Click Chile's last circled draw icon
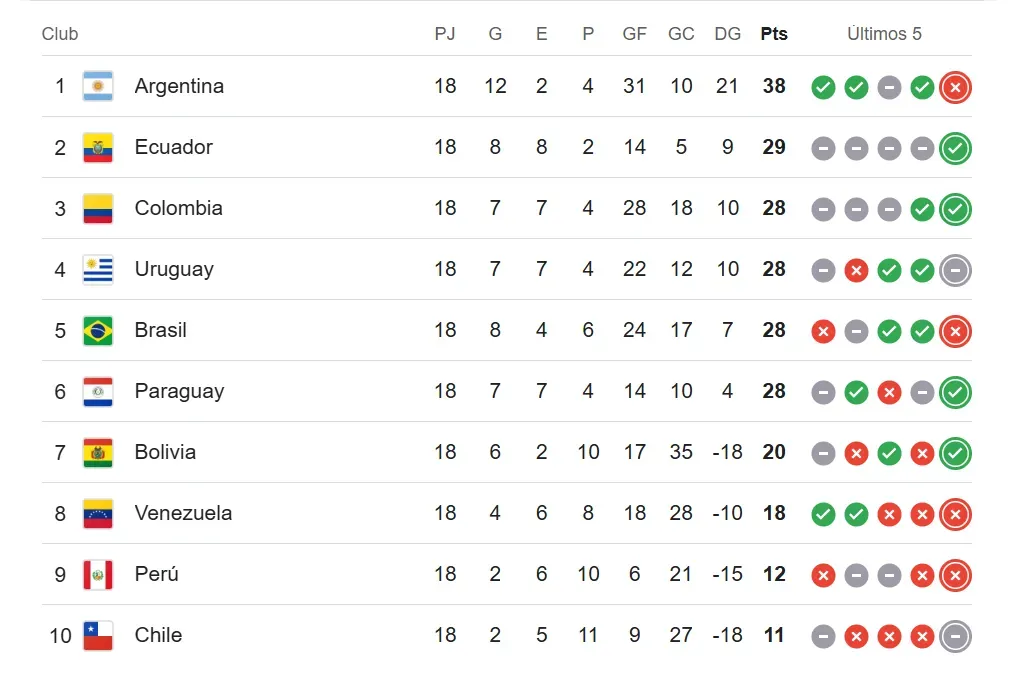 (x=955, y=636)
